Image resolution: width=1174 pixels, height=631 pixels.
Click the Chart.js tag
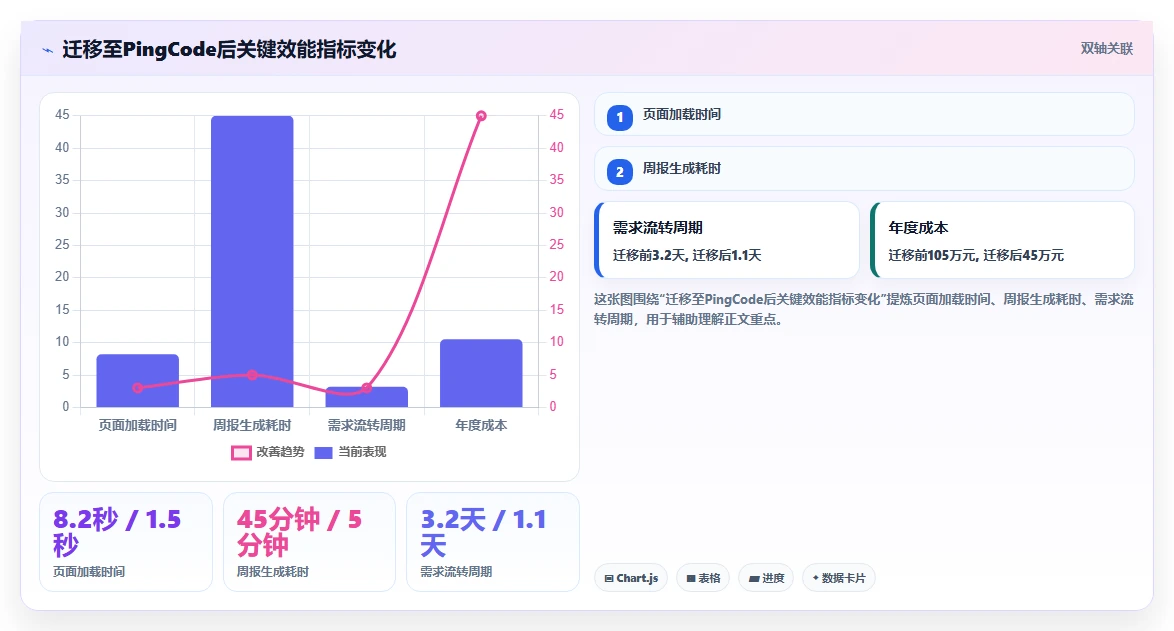pyautogui.click(x=630, y=578)
